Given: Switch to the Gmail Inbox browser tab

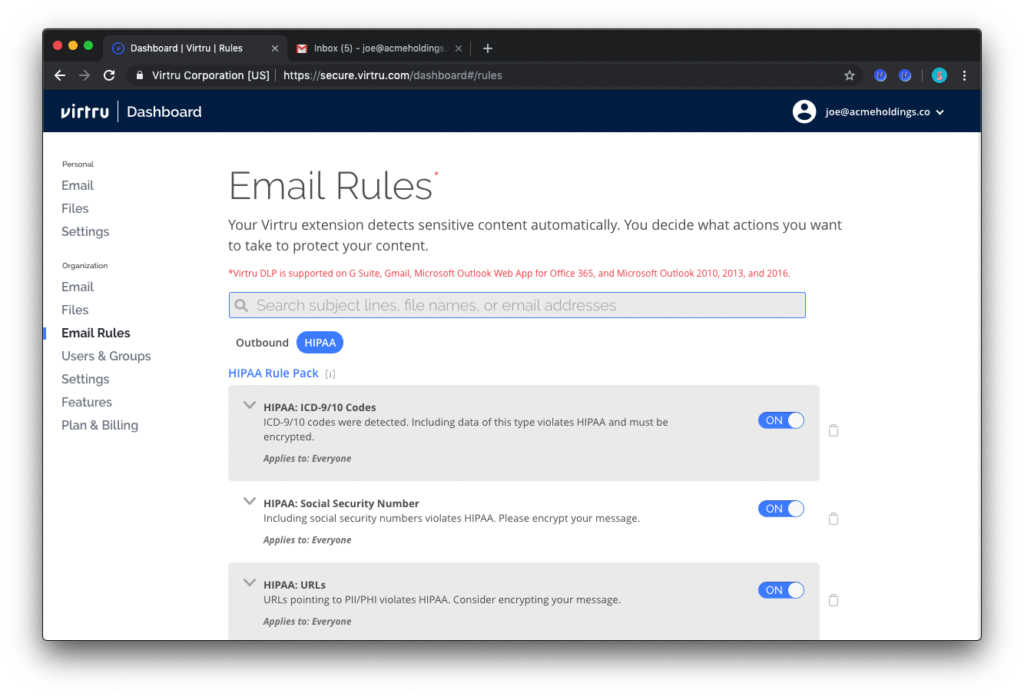Looking at the screenshot, I should [x=378, y=48].
